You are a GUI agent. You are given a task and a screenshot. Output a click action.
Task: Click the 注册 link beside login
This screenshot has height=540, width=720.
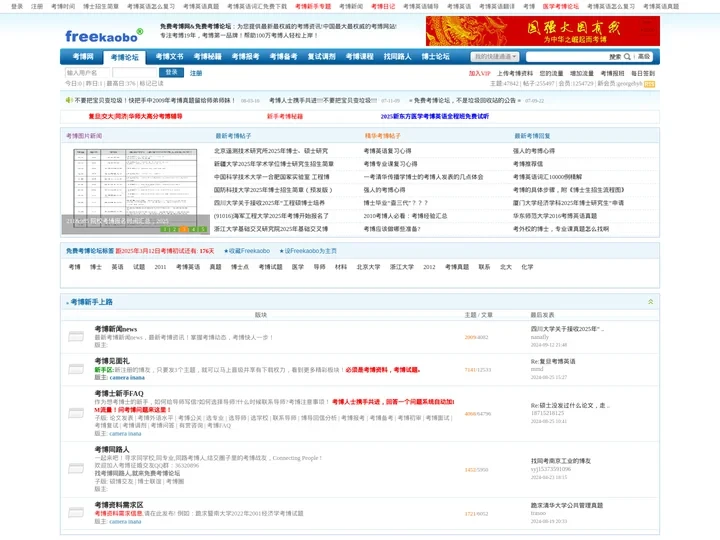coord(196,73)
